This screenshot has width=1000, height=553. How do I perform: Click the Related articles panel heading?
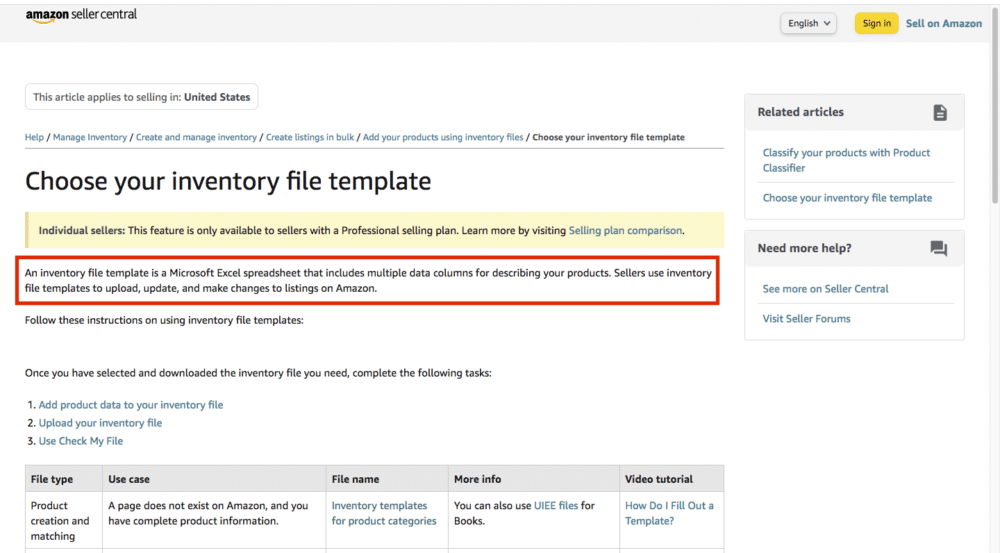pos(800,112)
